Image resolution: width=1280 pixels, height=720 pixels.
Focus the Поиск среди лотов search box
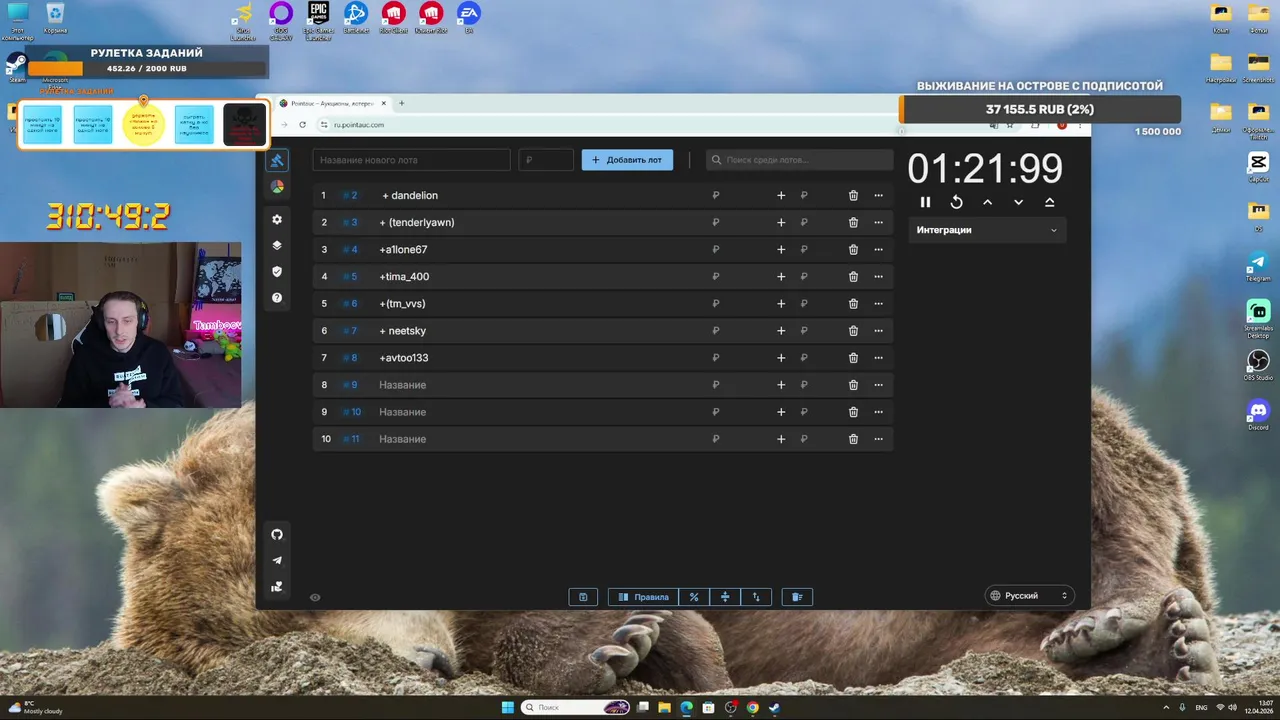click(x=800, y=160)
